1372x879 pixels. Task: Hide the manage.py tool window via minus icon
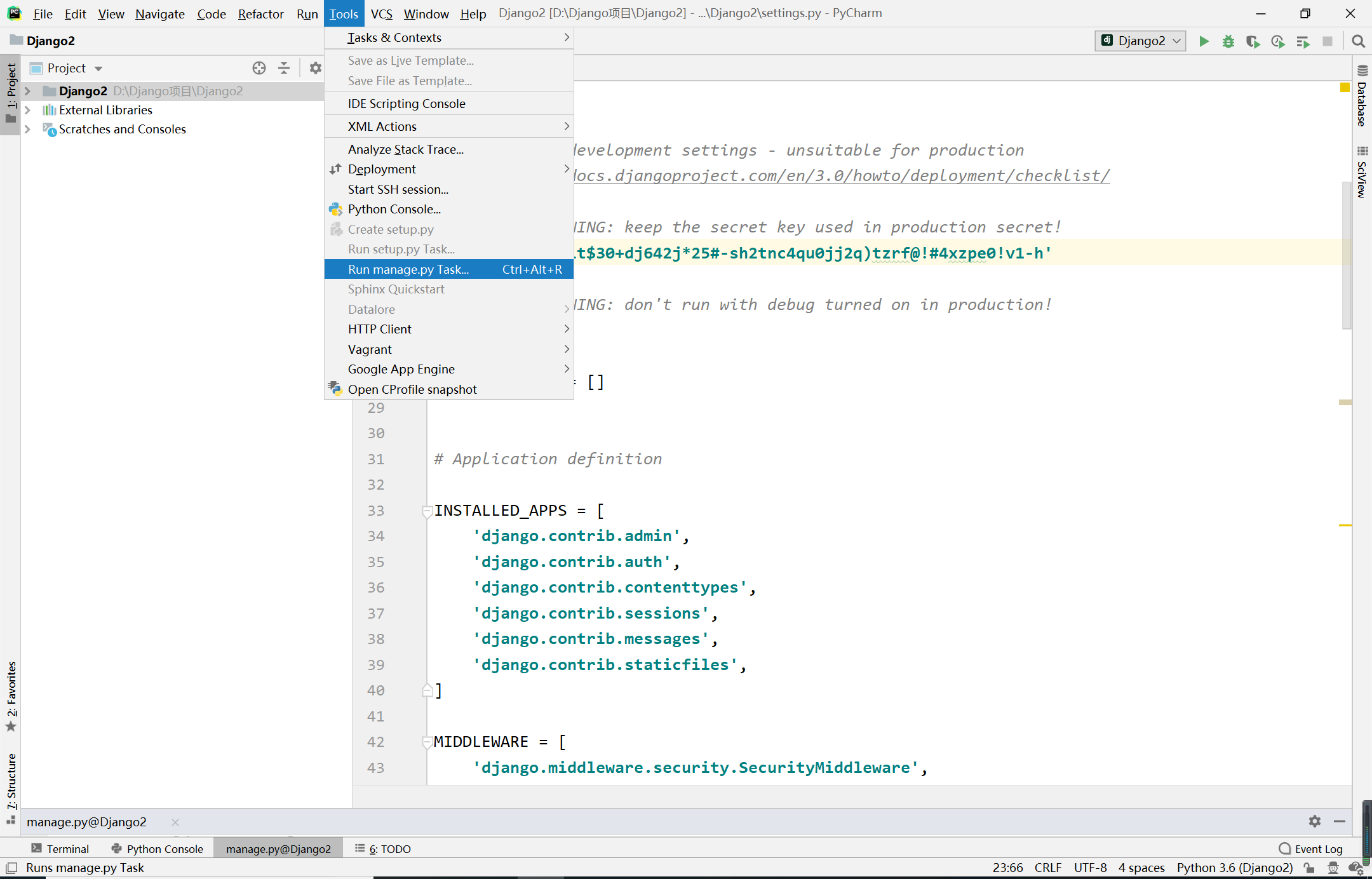[1340, 821]
